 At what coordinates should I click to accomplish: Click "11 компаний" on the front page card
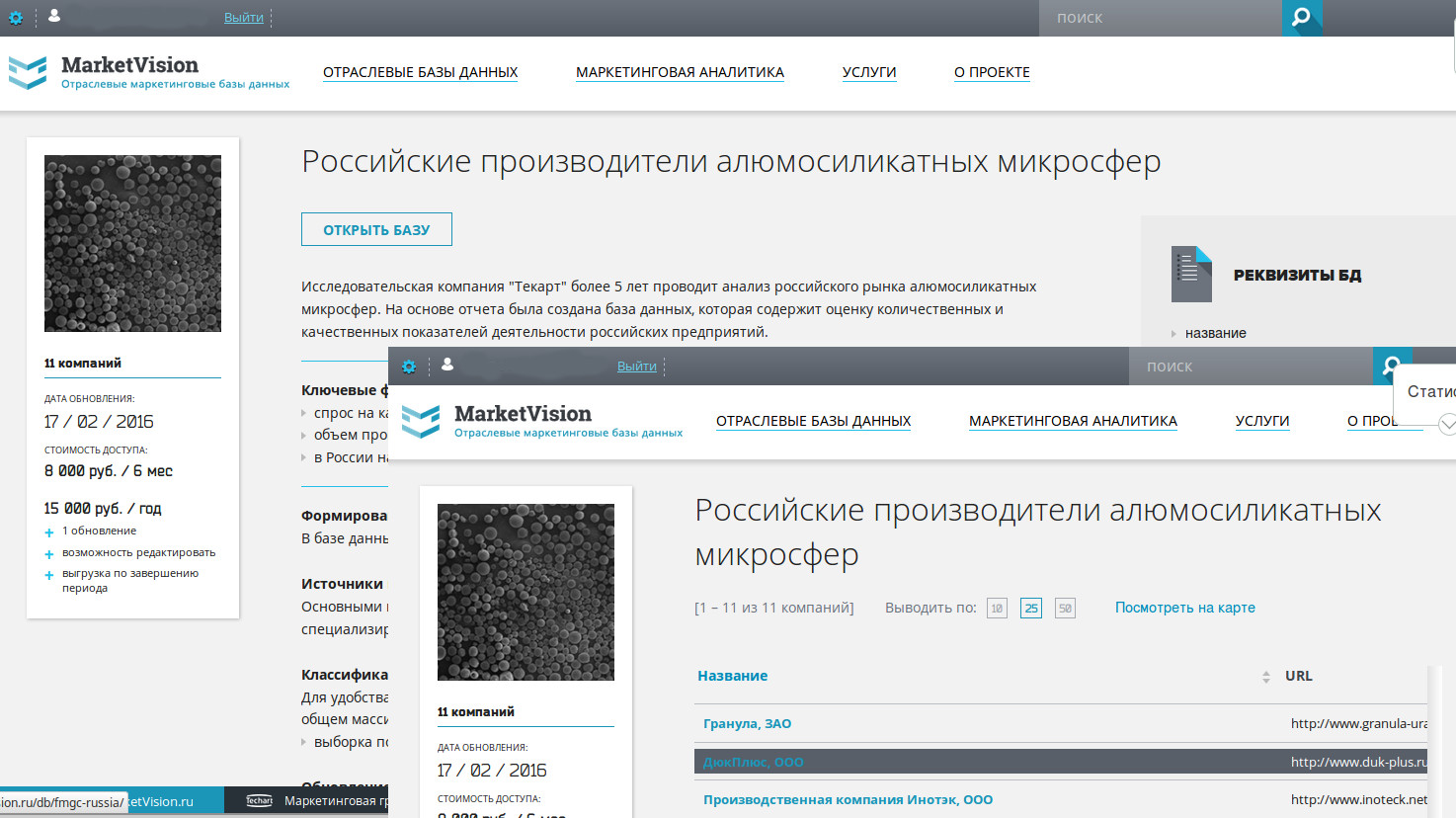pos(476,711)
